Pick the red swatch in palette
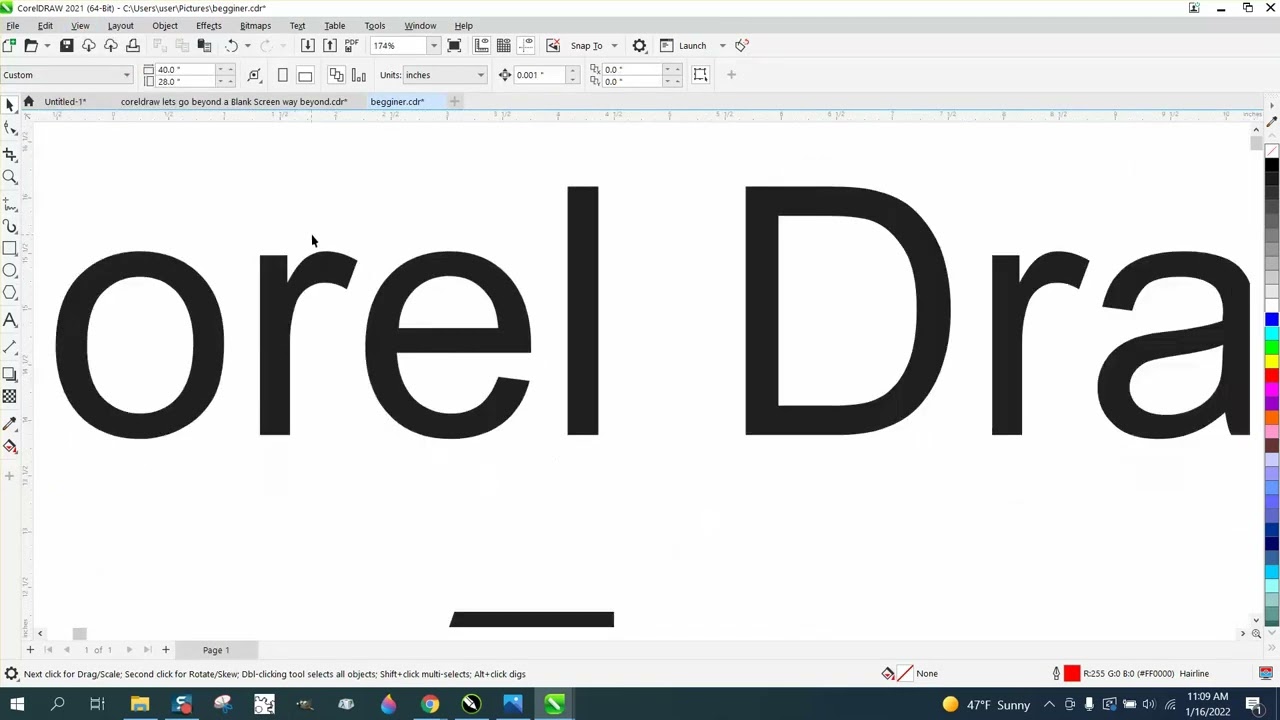The image size is (1280, 720). [x=1272, y=376]
